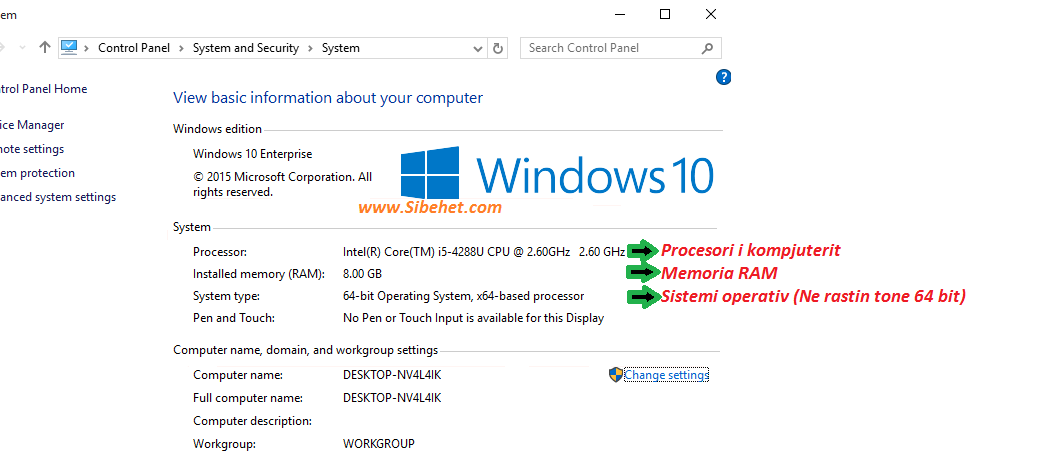The width and height of the screenshot is (1050, 471).
Task: Open the address bar history dropdown
Action: [x=477, y=48]
